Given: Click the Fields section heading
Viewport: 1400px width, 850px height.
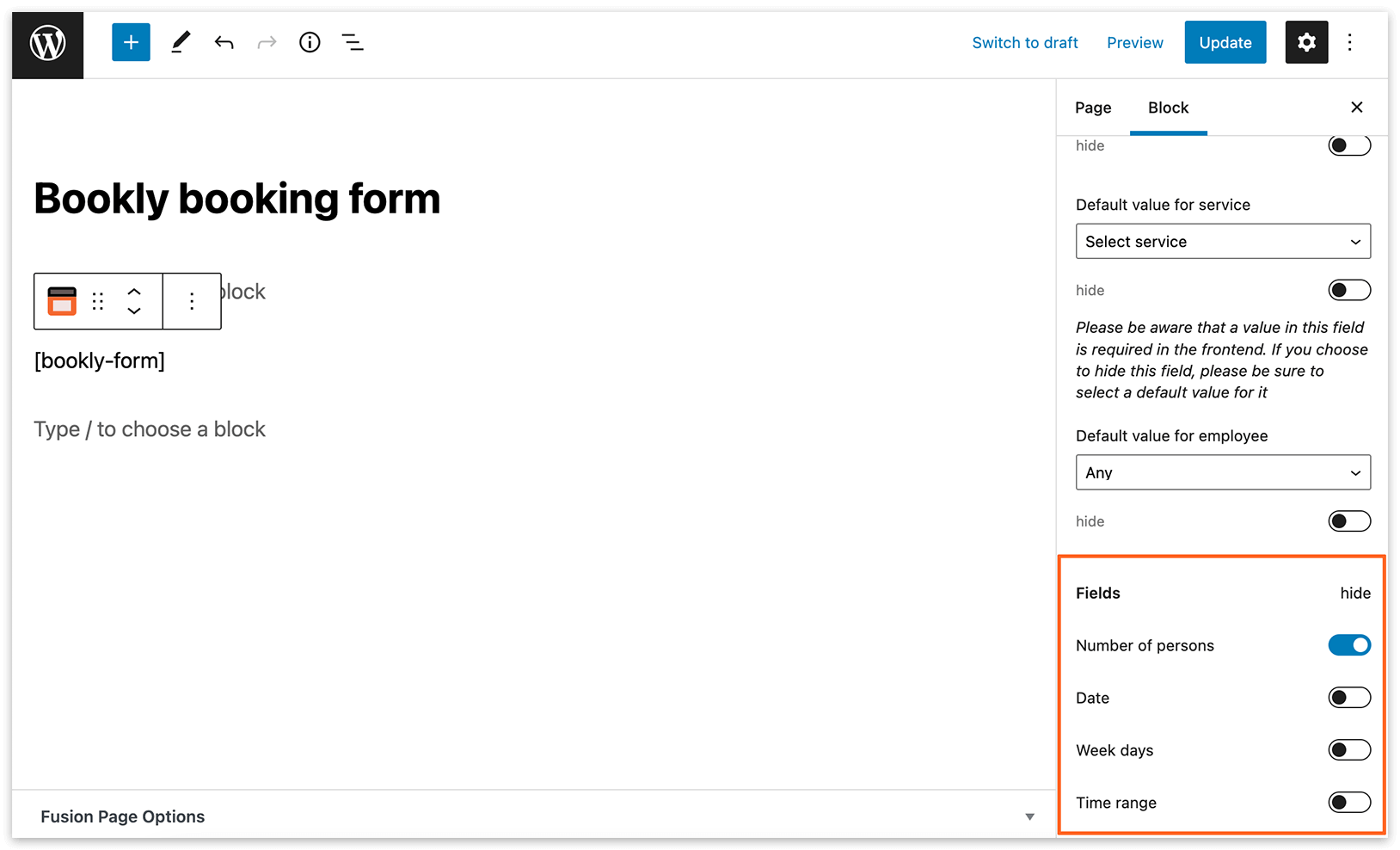Looking at the screenshot, I should point(1098,593).
